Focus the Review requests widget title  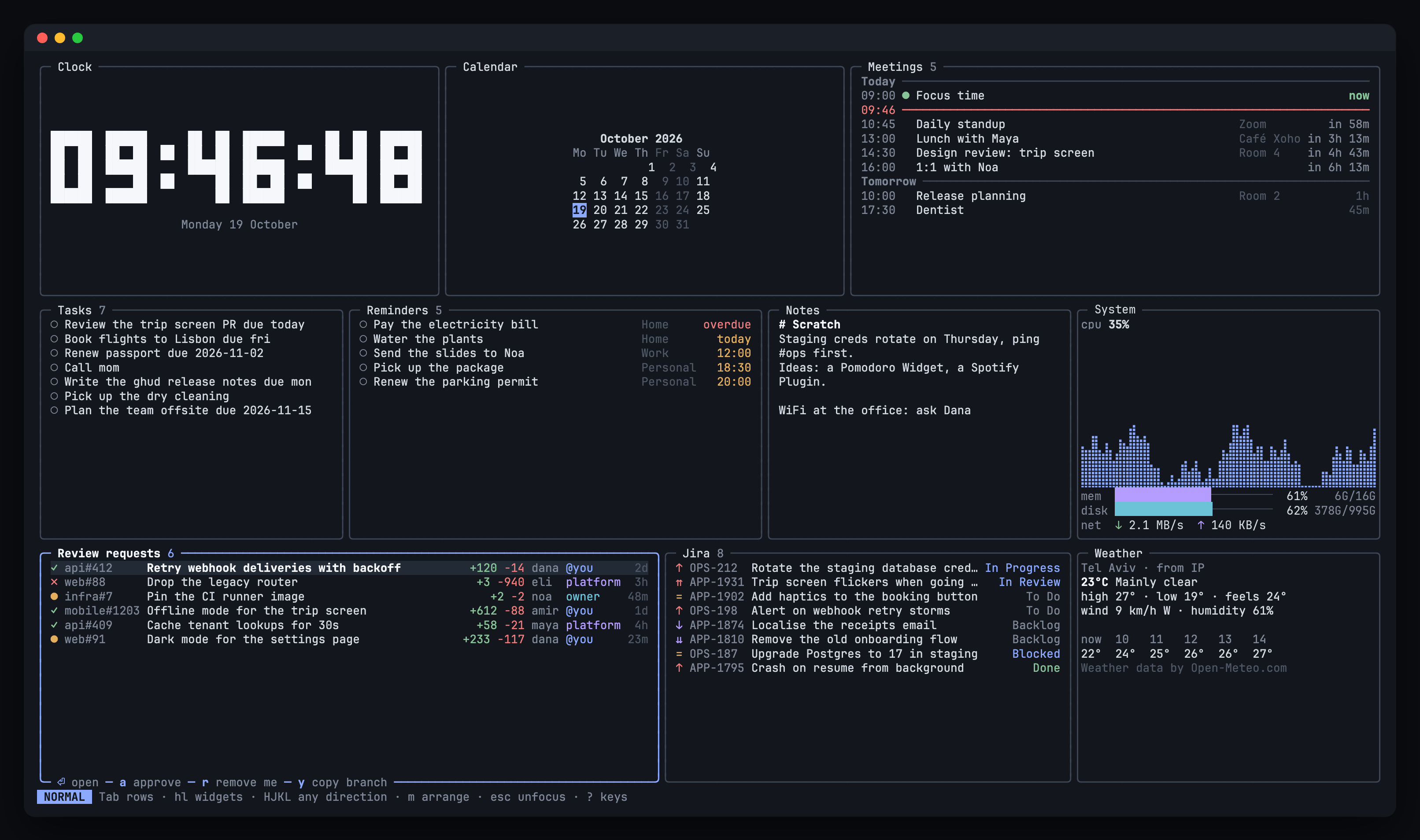point(109,553)
